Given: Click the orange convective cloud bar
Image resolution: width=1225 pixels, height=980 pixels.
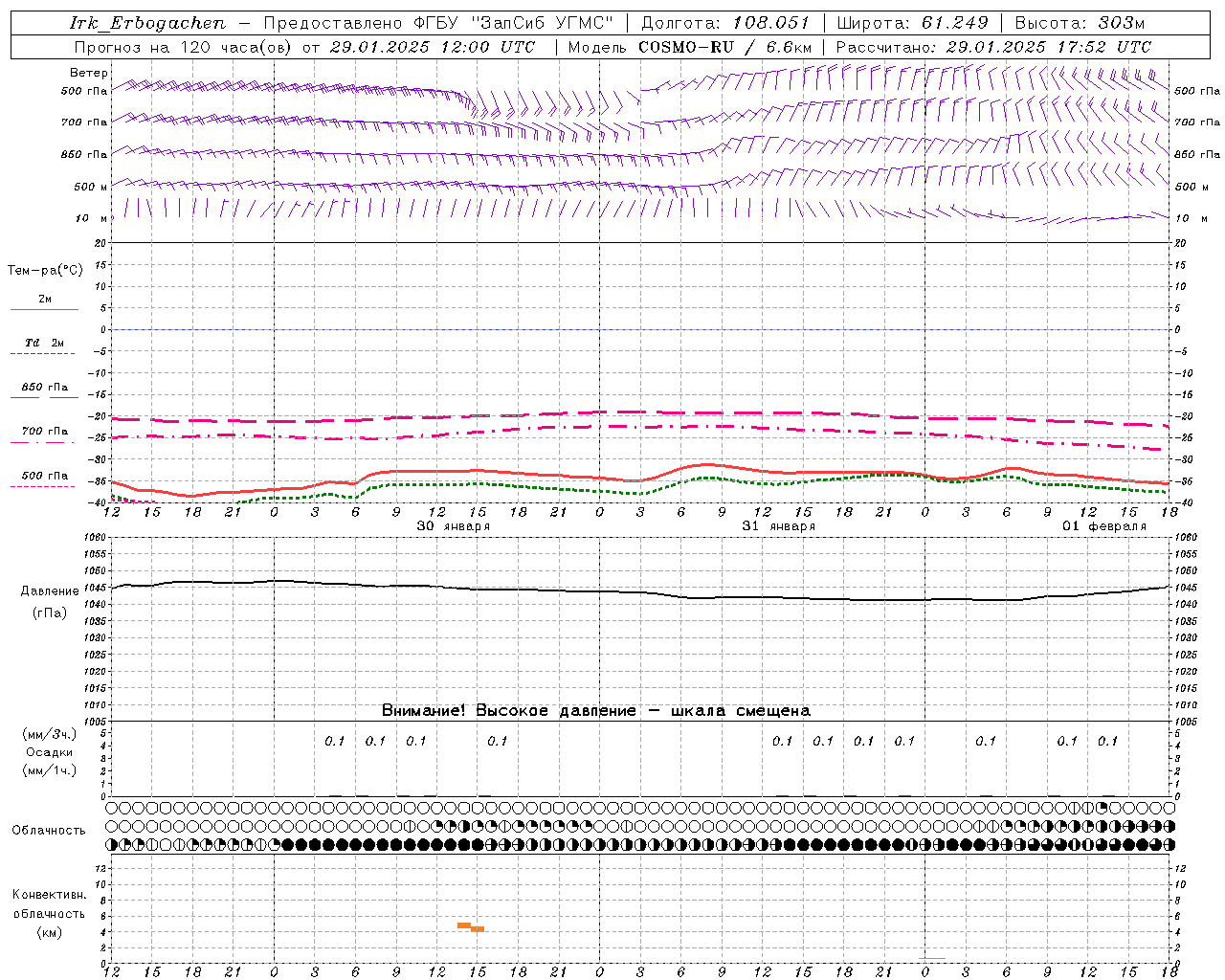Looking at the screenshot, I should pyautogui.click(x=471, y=926).
